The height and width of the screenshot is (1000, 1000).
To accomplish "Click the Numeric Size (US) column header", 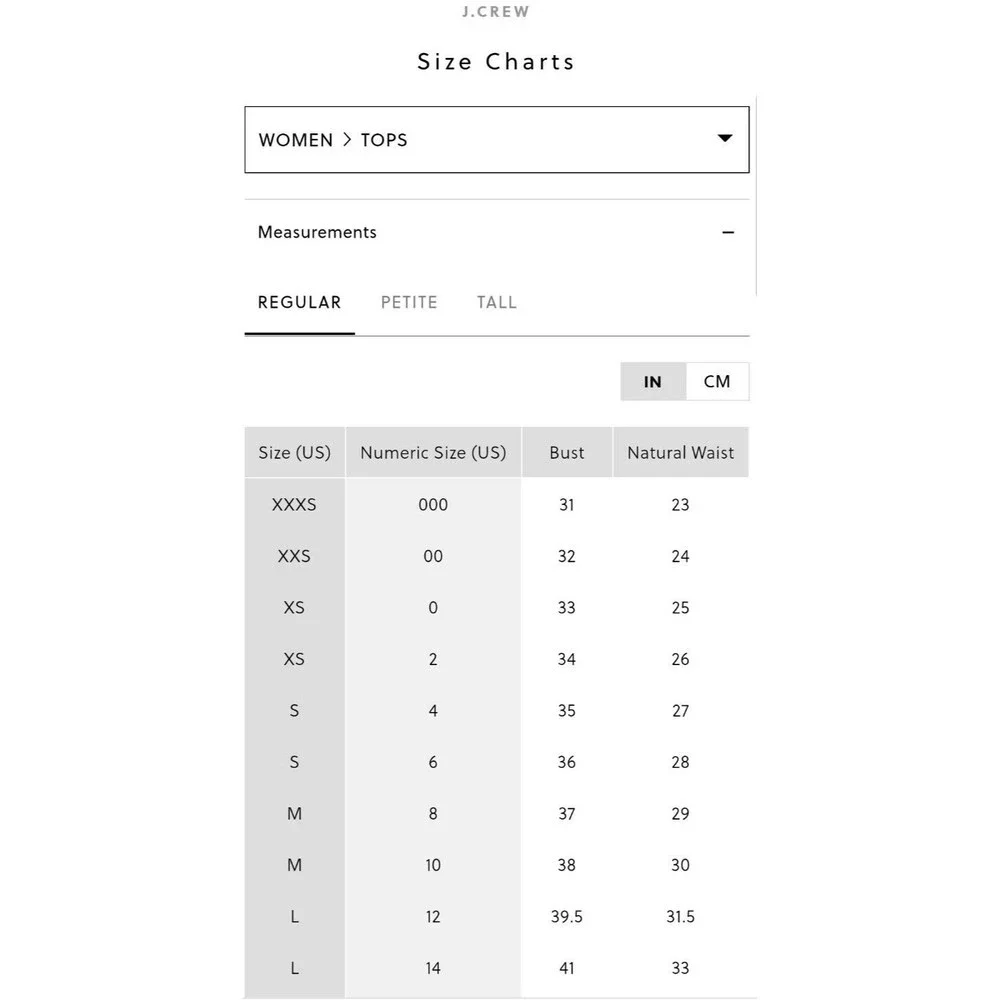I will click(433, 452).
